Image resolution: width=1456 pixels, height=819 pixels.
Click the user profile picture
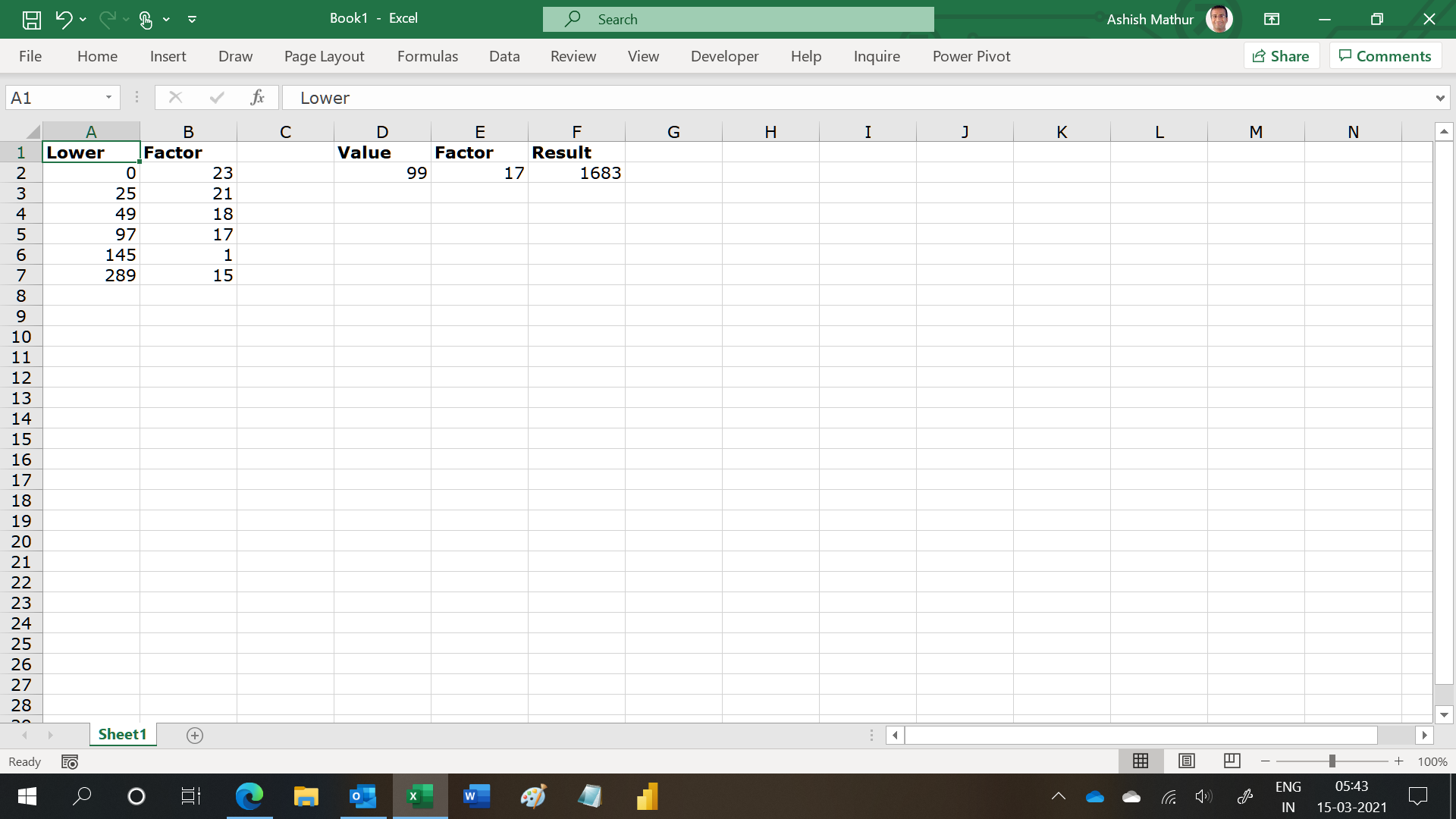coord(1219,19)
